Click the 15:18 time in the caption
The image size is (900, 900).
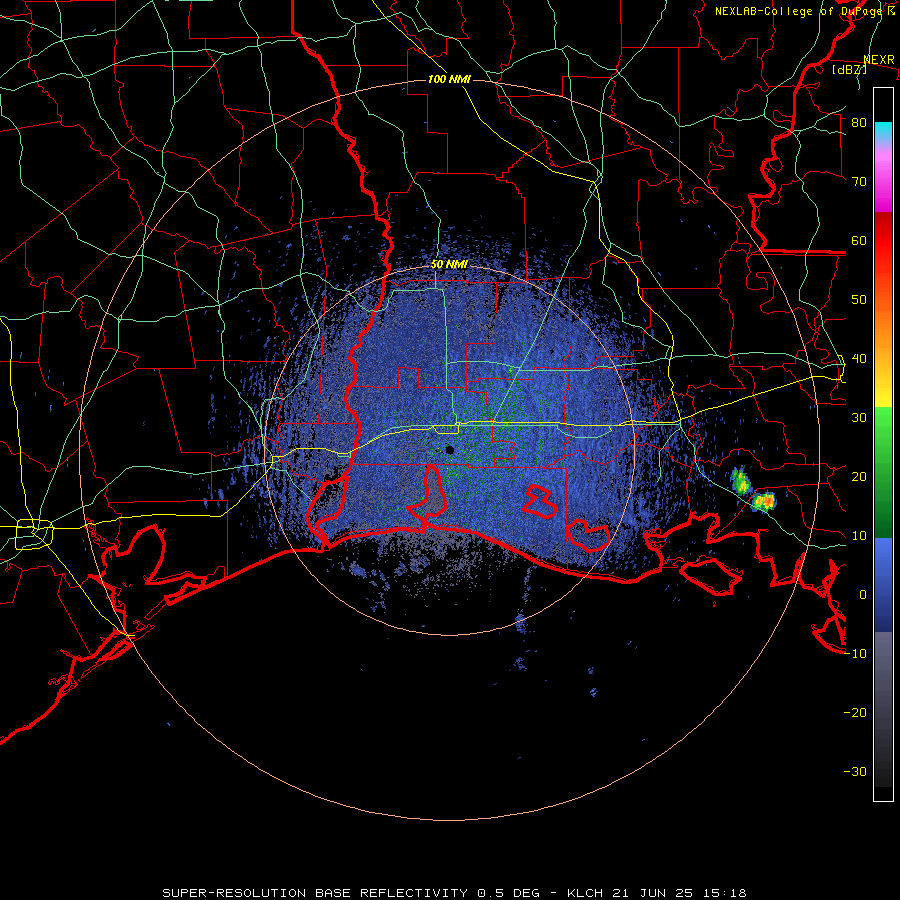pyautogui.click(x=724, y=893)
